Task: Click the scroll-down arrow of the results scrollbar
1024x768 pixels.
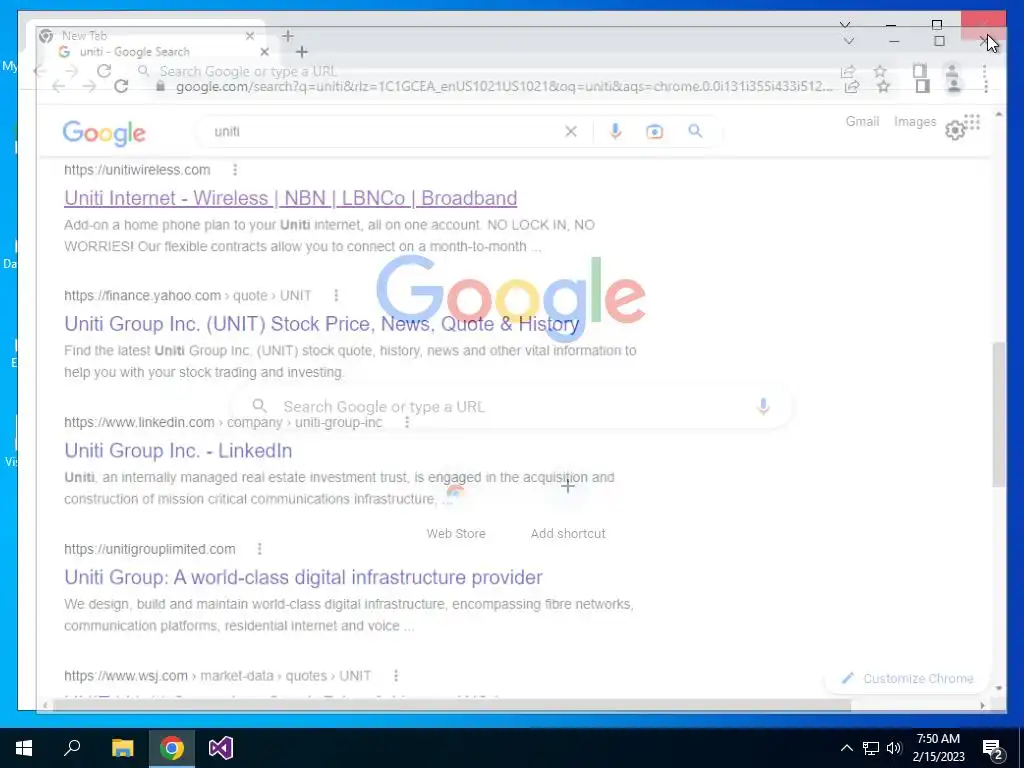Action: pyautogui.click(x=999, y=688)
